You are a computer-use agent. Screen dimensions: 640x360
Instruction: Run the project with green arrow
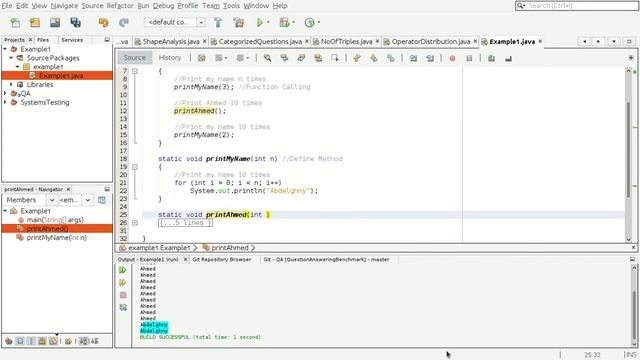click(x=260, y=22)
